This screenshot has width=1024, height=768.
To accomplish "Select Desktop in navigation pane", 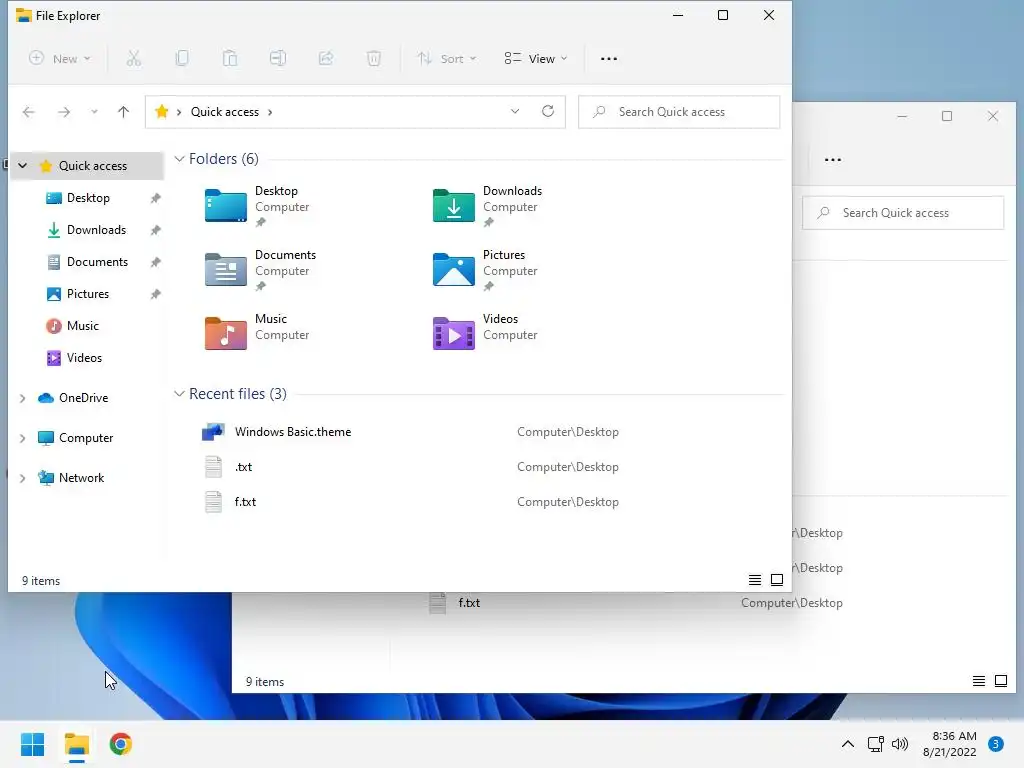I will pos(88,198).
